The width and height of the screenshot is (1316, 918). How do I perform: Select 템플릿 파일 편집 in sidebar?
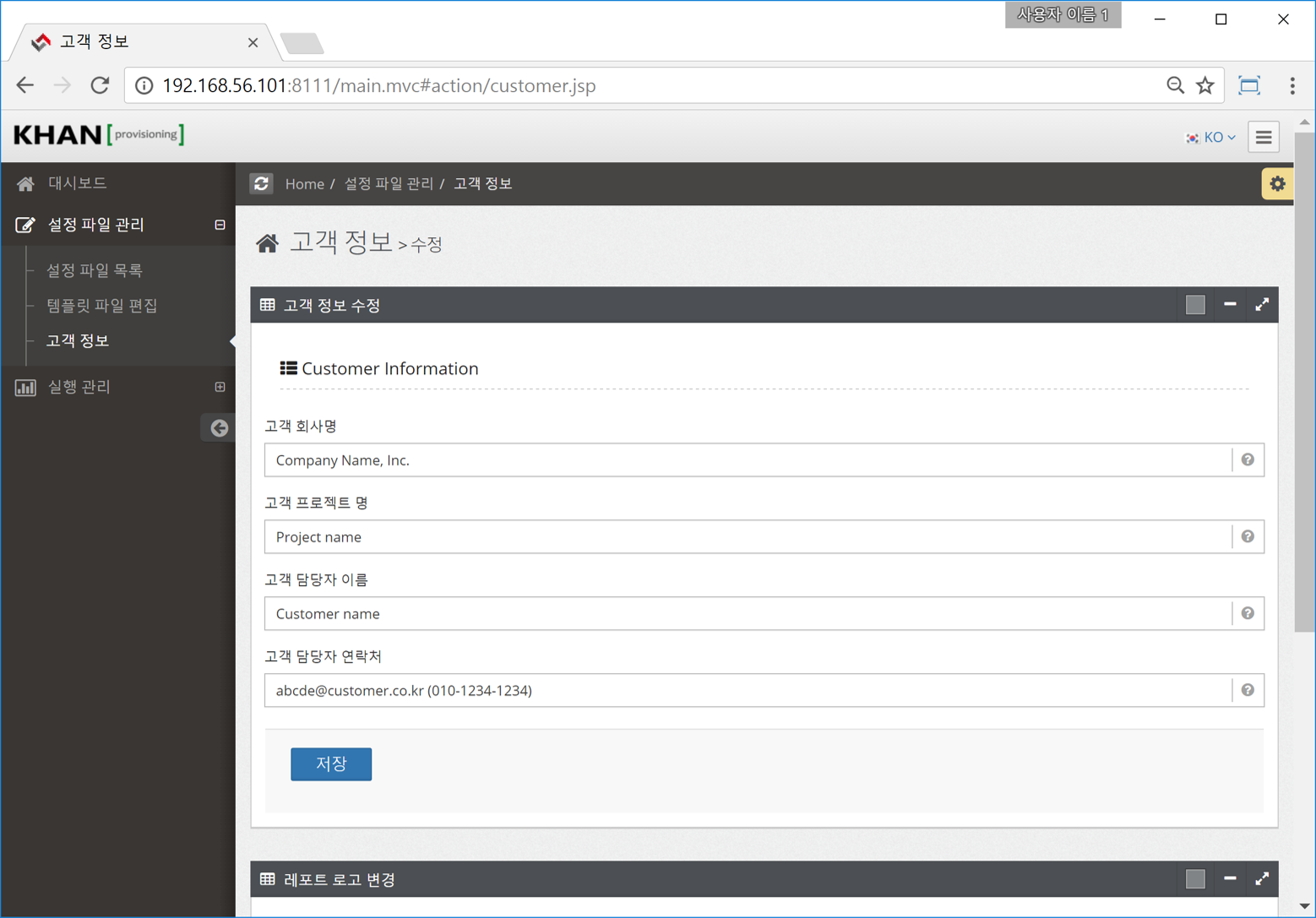pos(102,306)
